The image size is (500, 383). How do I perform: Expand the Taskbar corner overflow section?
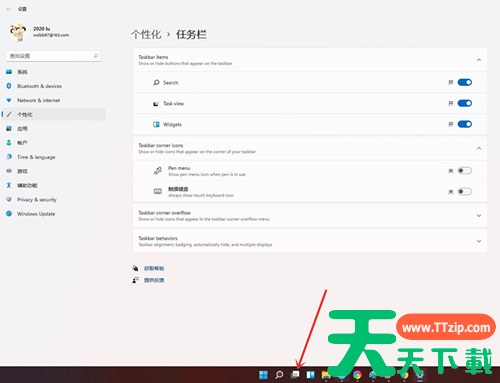tap(479, 216)
